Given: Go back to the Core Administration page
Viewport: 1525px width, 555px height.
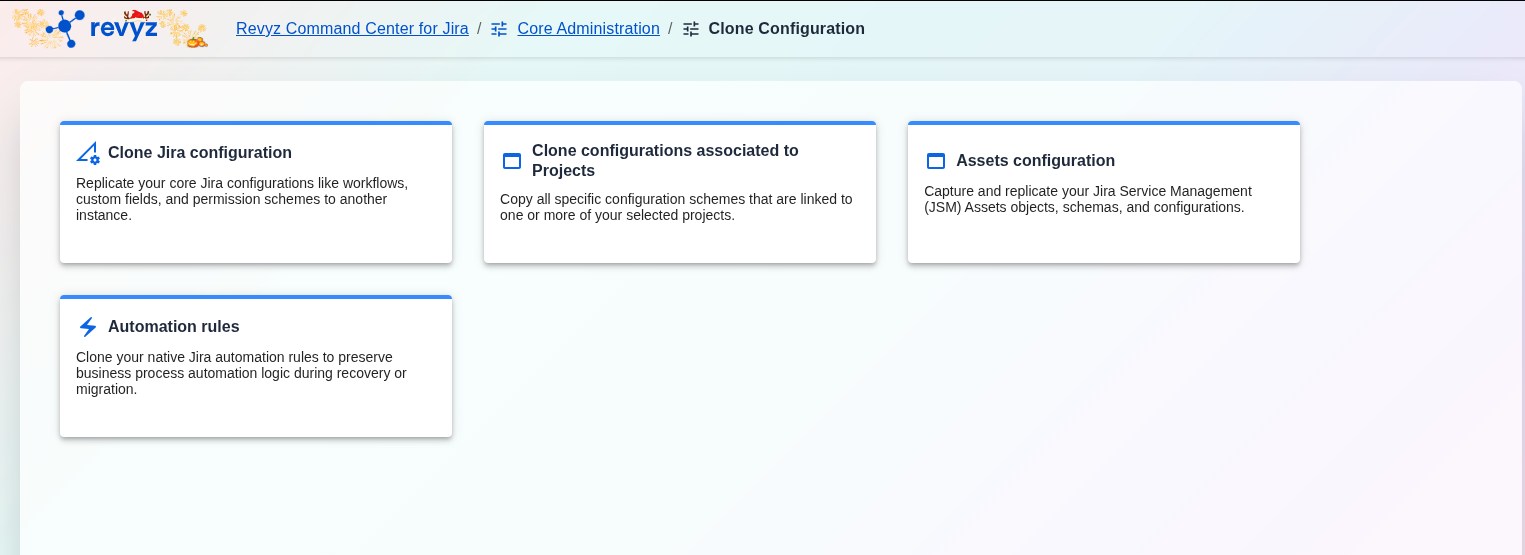Looking at the screenshot, I should pyautogui.click(x=588, y=29).
